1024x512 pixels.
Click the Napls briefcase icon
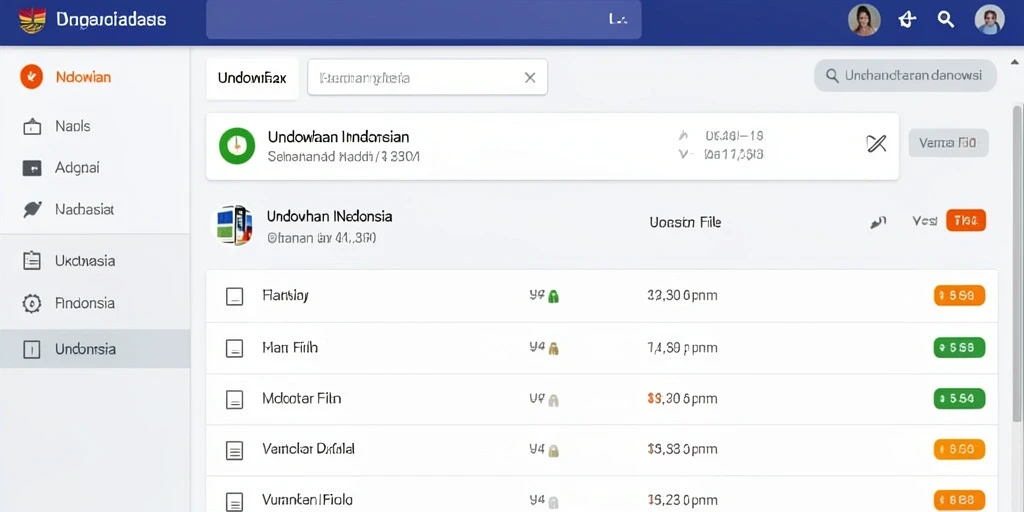coord(32,127)
